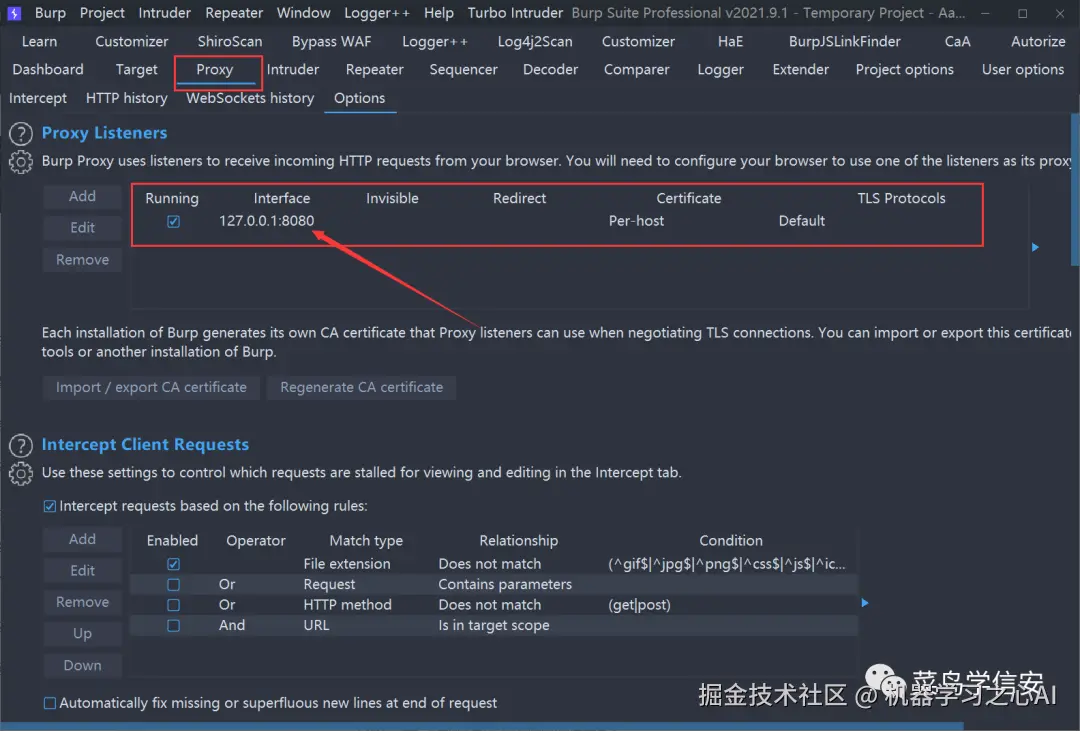Switch to the HaE tab

[x=731, y=41]
